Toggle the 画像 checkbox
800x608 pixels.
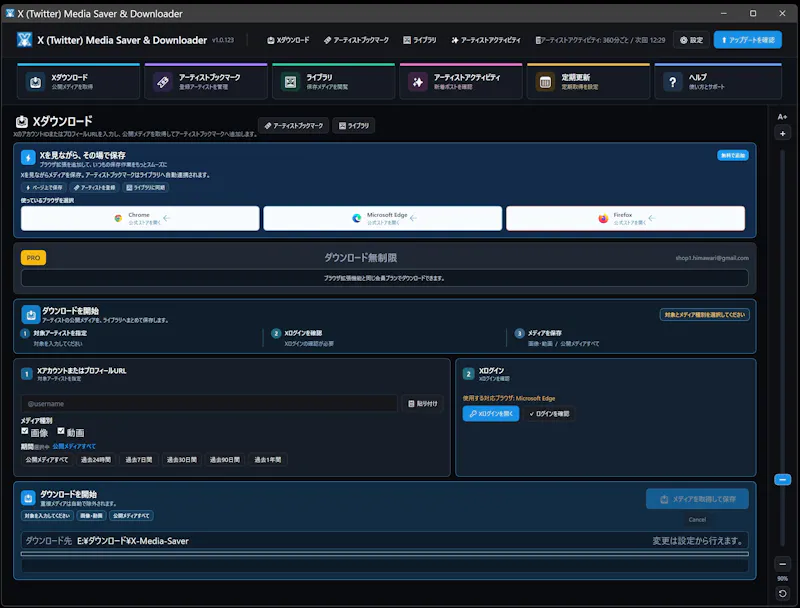[24, 431]
